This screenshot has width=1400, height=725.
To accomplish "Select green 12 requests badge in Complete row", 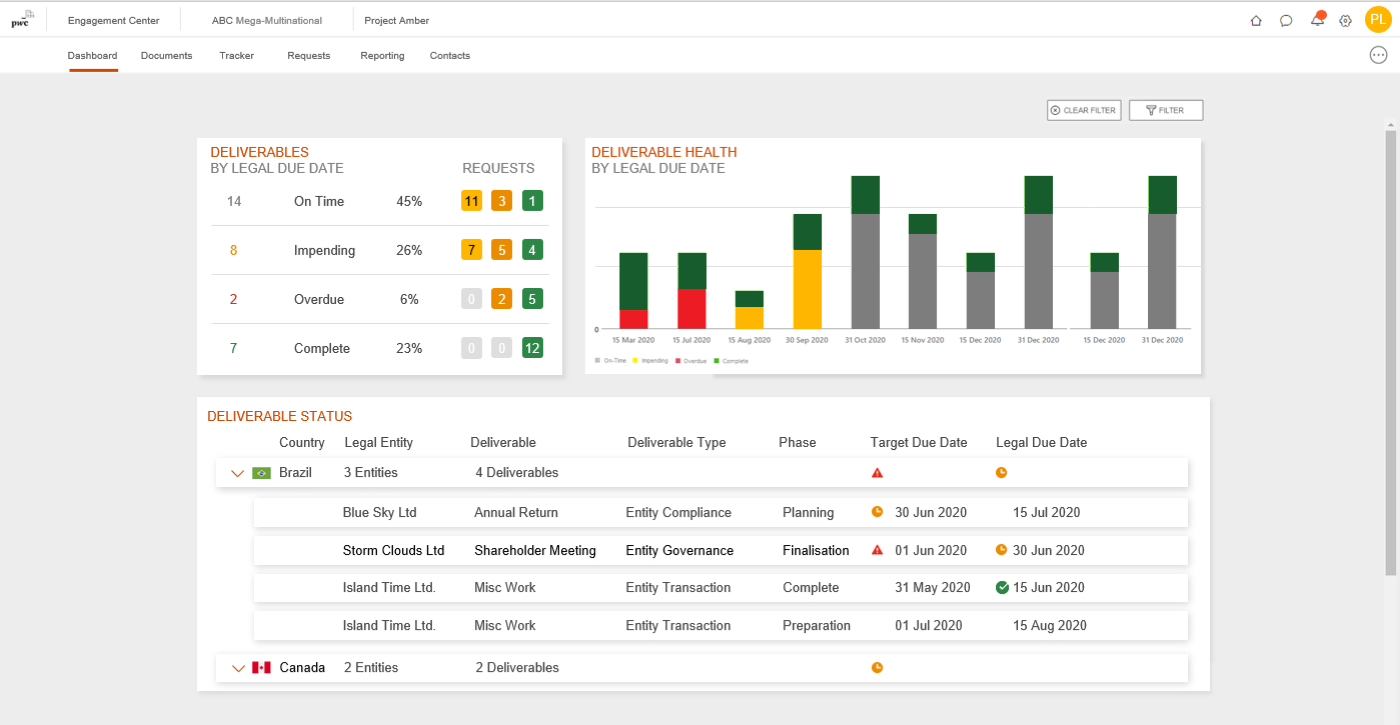I will pos(532,348).
